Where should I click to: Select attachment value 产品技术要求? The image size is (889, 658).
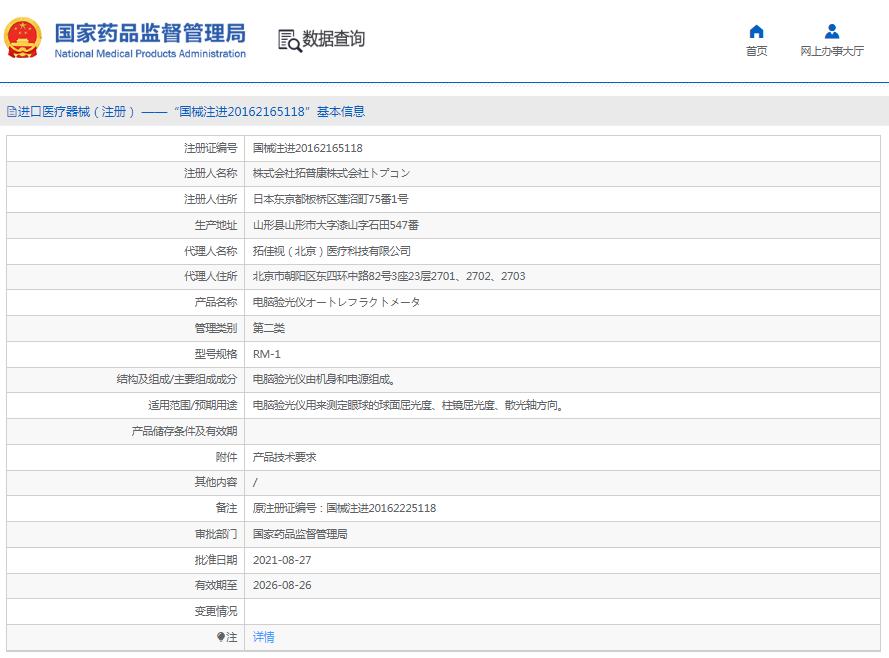285,457
